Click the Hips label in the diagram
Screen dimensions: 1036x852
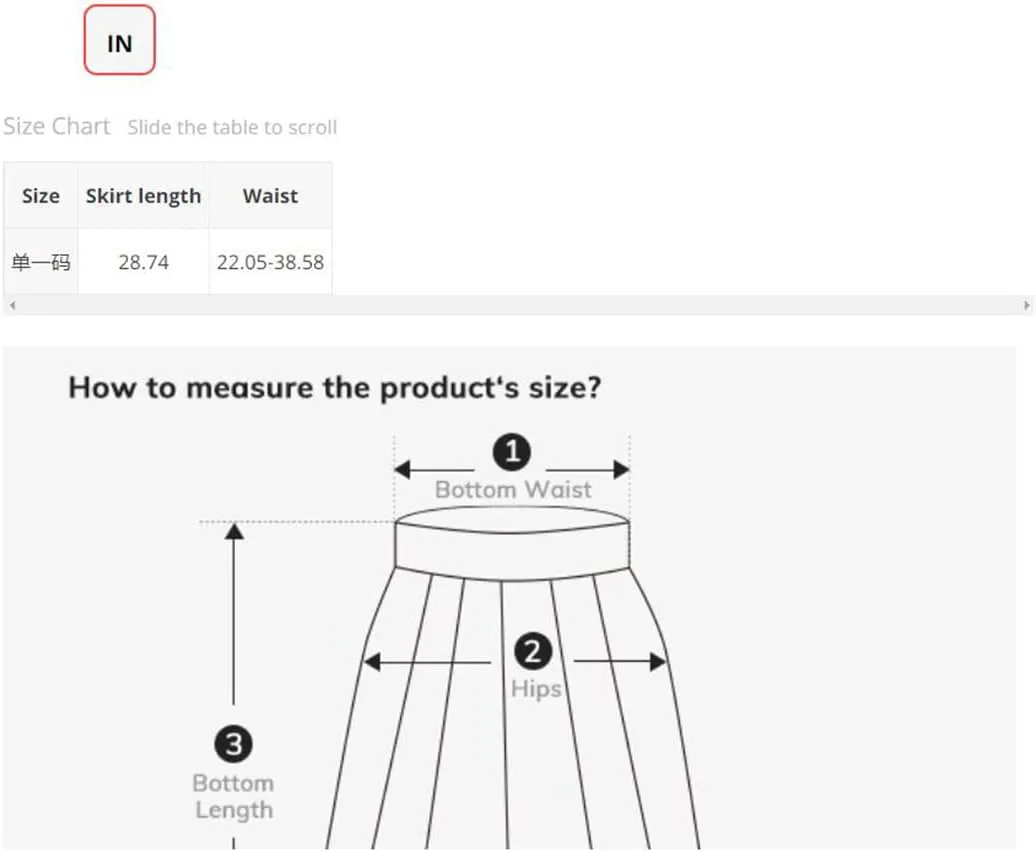[536, 688]
